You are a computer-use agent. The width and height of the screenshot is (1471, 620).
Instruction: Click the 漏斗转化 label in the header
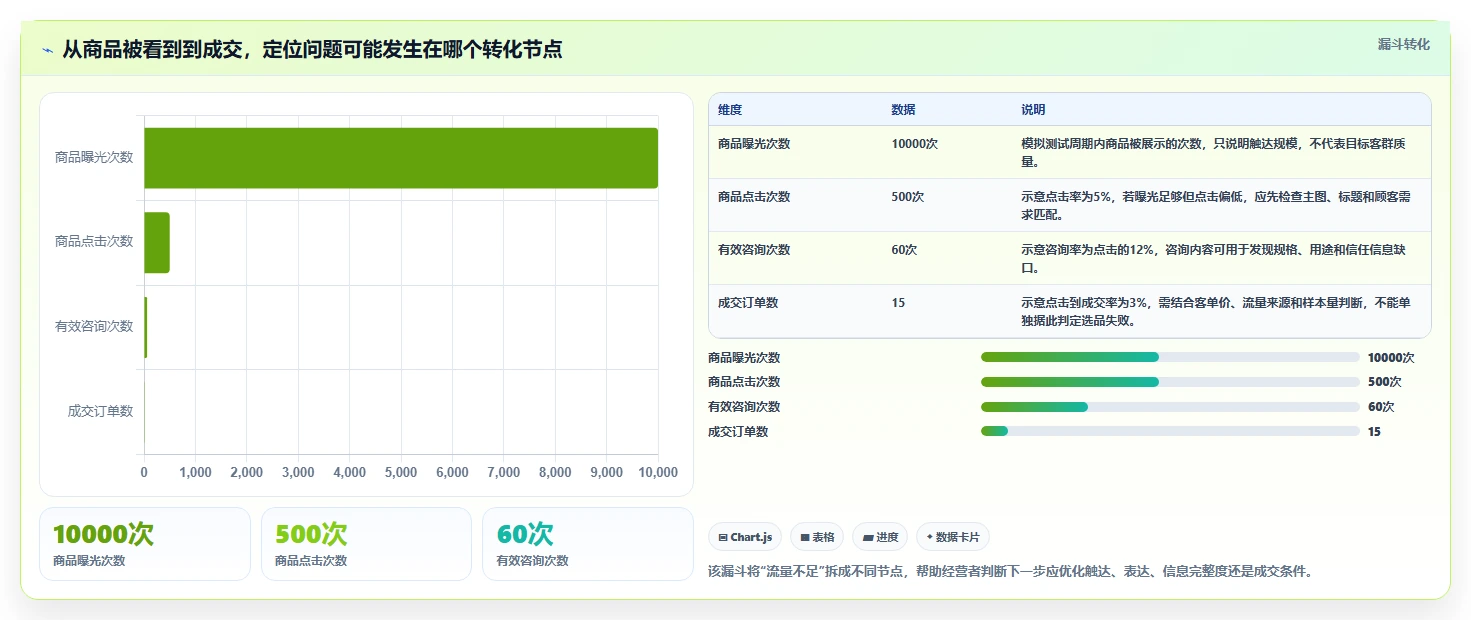[1404, 44]
